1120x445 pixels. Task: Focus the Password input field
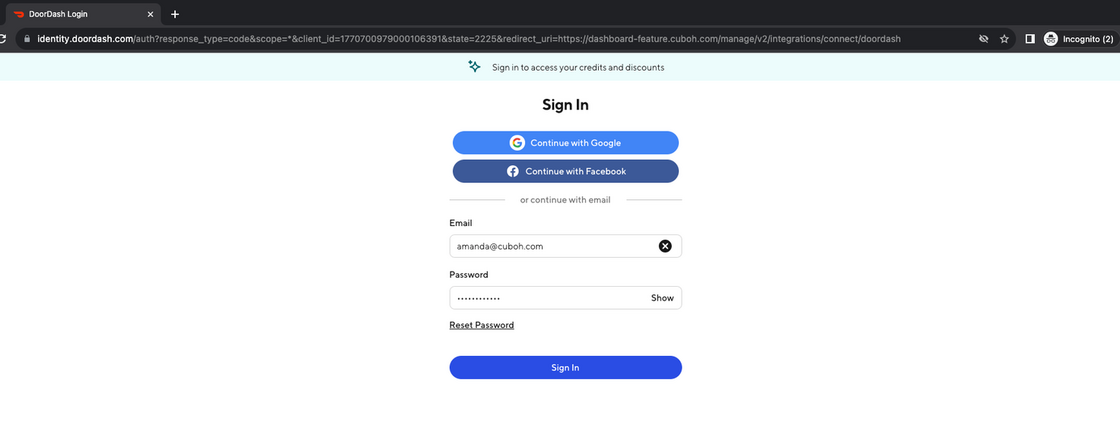545,298
